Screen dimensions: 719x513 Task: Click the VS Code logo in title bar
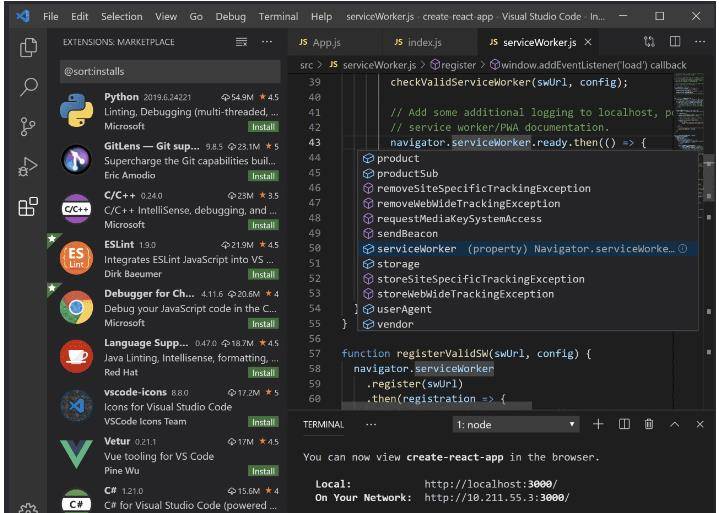click(x=23, y=17)
